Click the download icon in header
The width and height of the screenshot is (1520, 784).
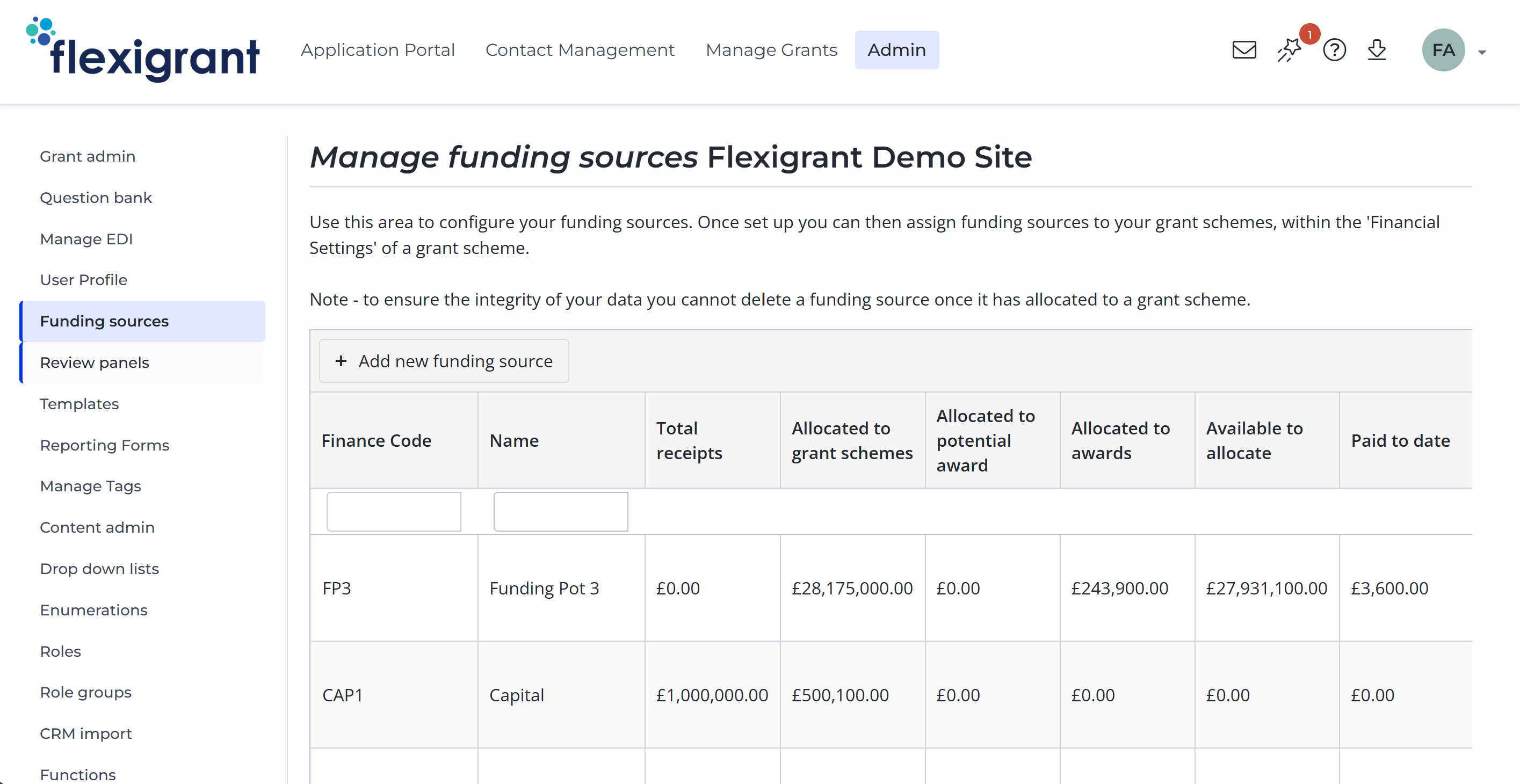1377,50
